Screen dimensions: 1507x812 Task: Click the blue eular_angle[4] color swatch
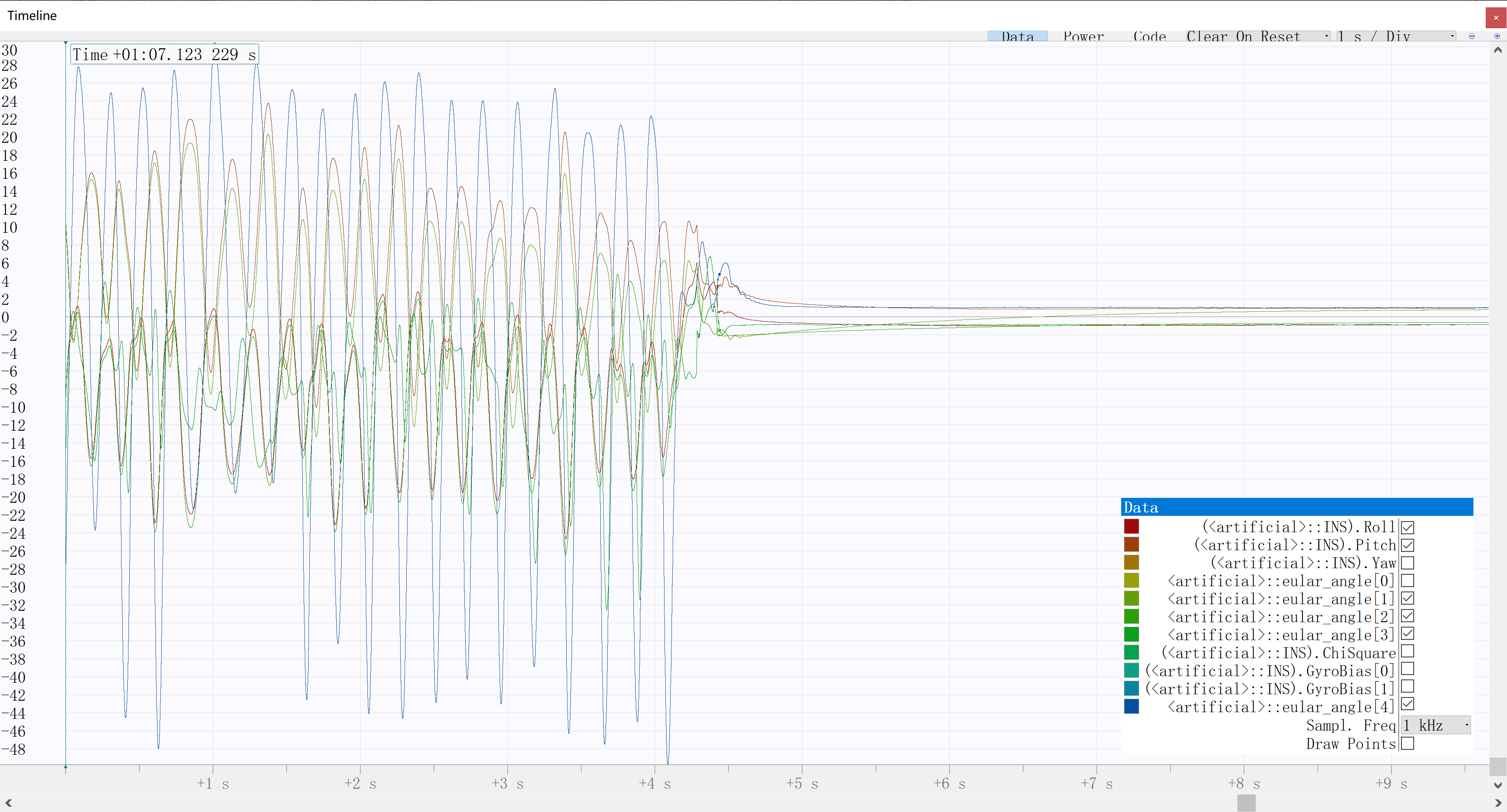tap(1131, 706)
